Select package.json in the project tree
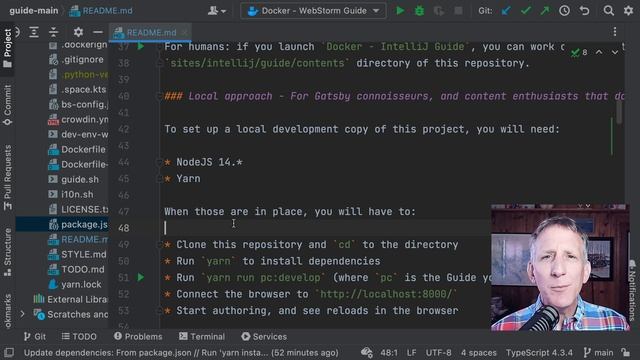This screenshot has height=360, width=640. pos(78,224)
